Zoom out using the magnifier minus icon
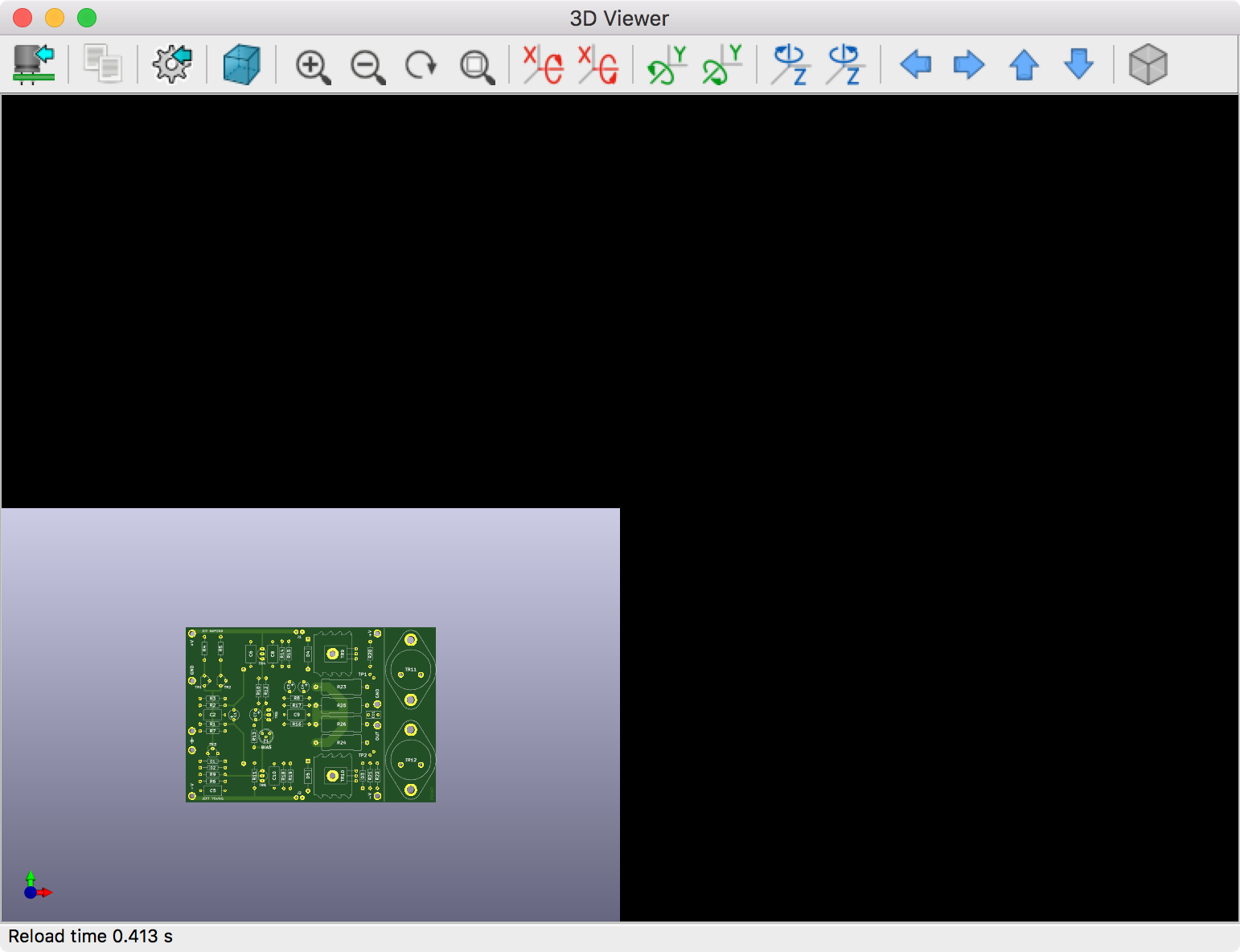This screenshot has width=1240, height=952. pyautogui.click(x=367, y=66)
